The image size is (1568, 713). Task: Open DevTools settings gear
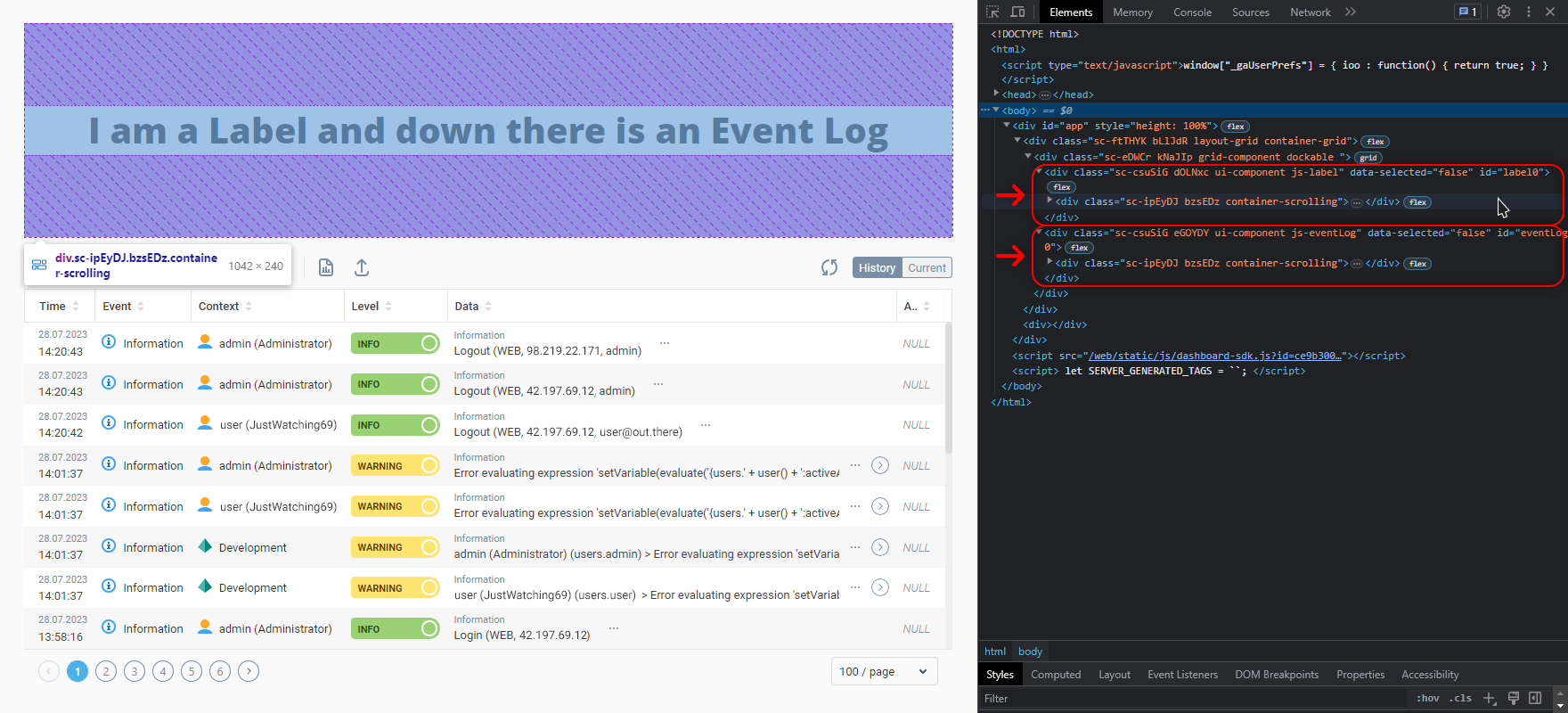[1504, 12]
